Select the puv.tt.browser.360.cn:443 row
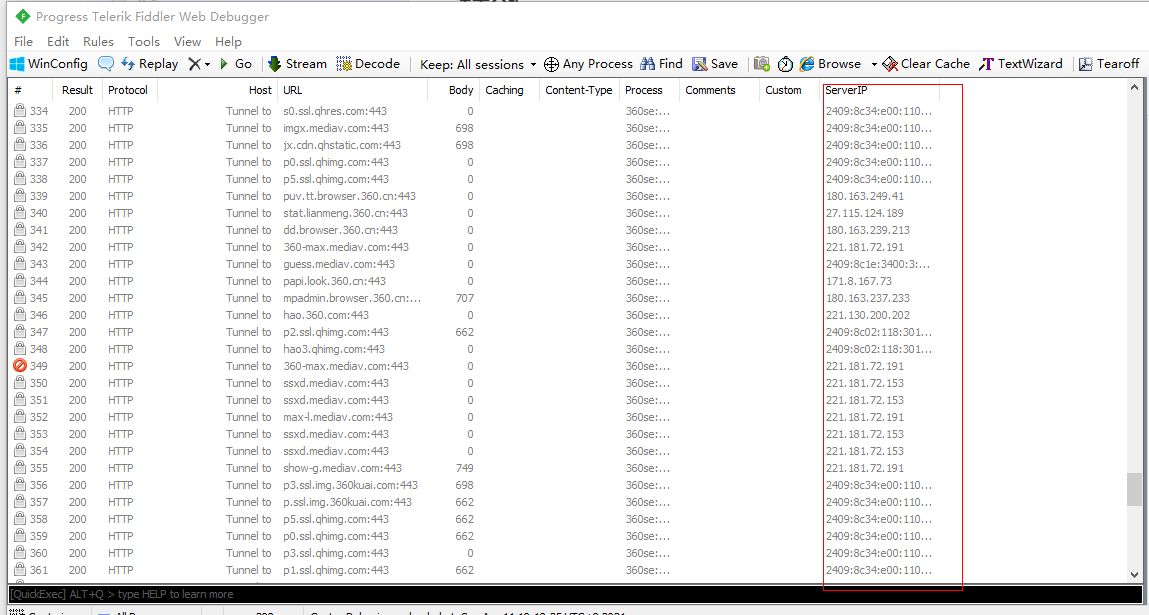 pyautogui.click(x=473, y=196)
